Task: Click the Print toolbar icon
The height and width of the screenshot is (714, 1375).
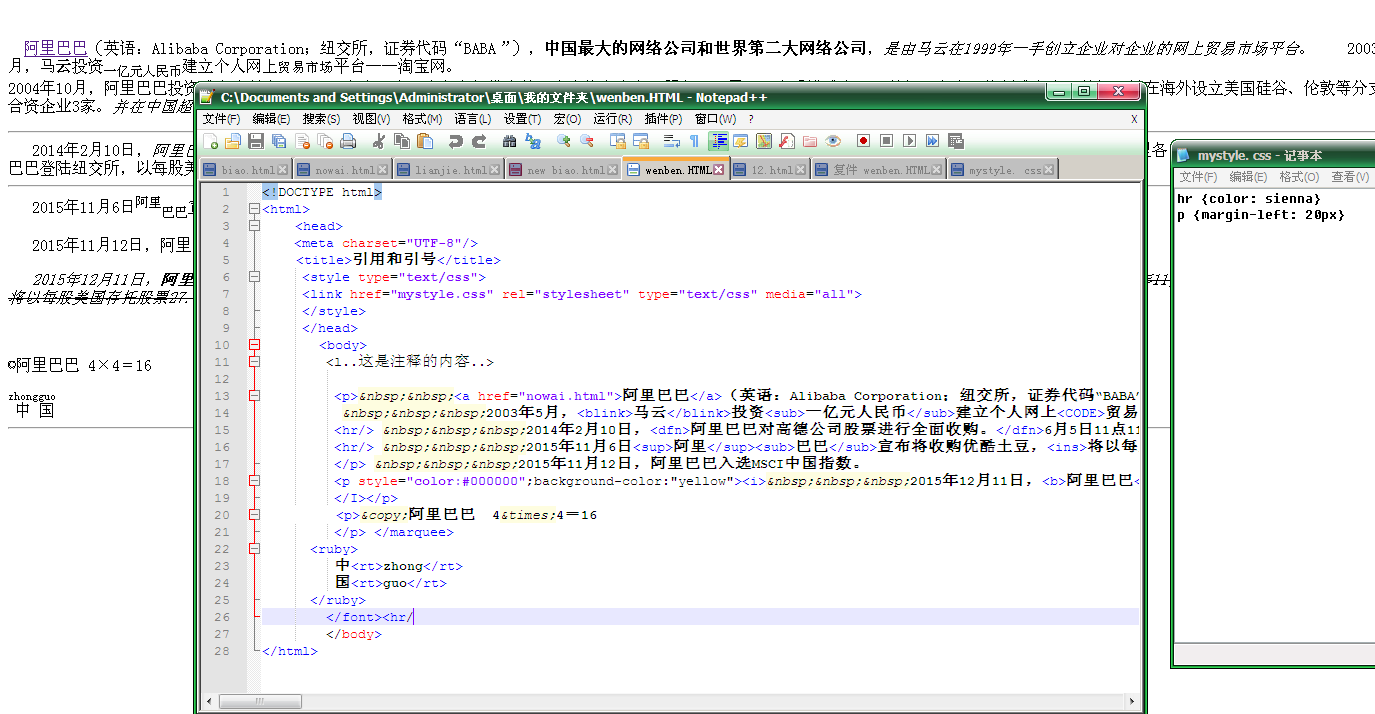Action: [348, 141]
